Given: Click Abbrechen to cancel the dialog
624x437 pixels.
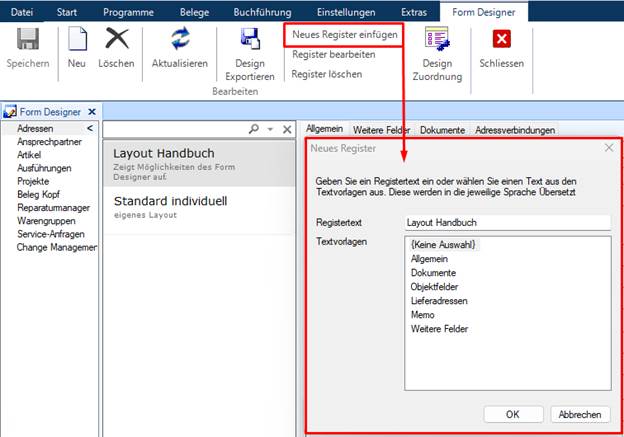Looking at the screenshot, I should tap(580, 414).
